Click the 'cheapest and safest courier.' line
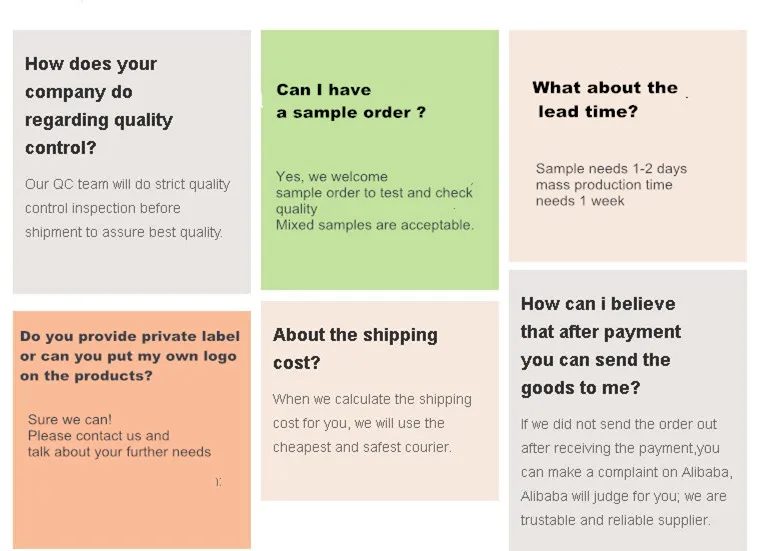 362,447
